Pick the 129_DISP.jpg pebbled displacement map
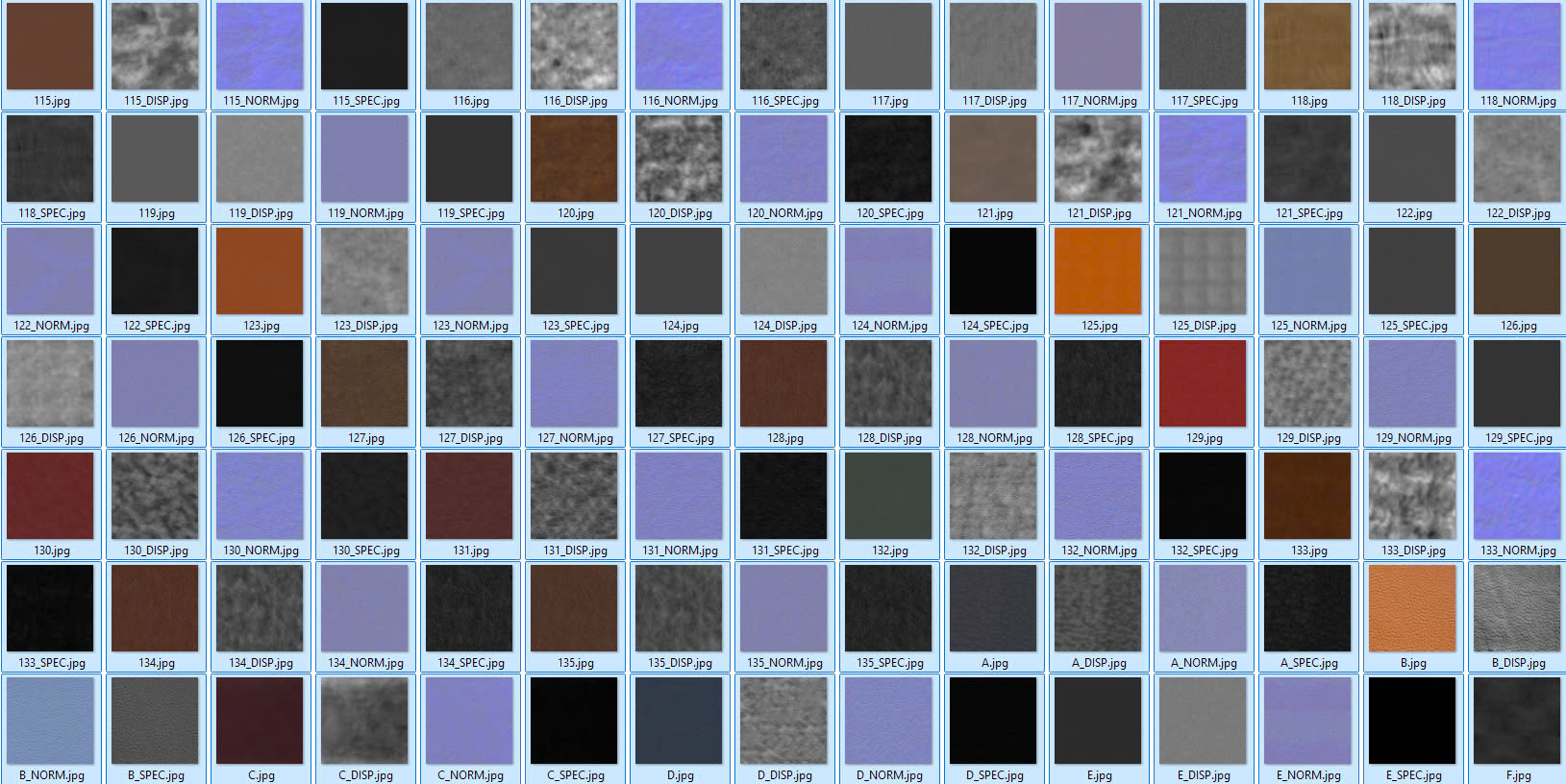This screenshot has width=1566, height=784. click(x=1307, y=384)
